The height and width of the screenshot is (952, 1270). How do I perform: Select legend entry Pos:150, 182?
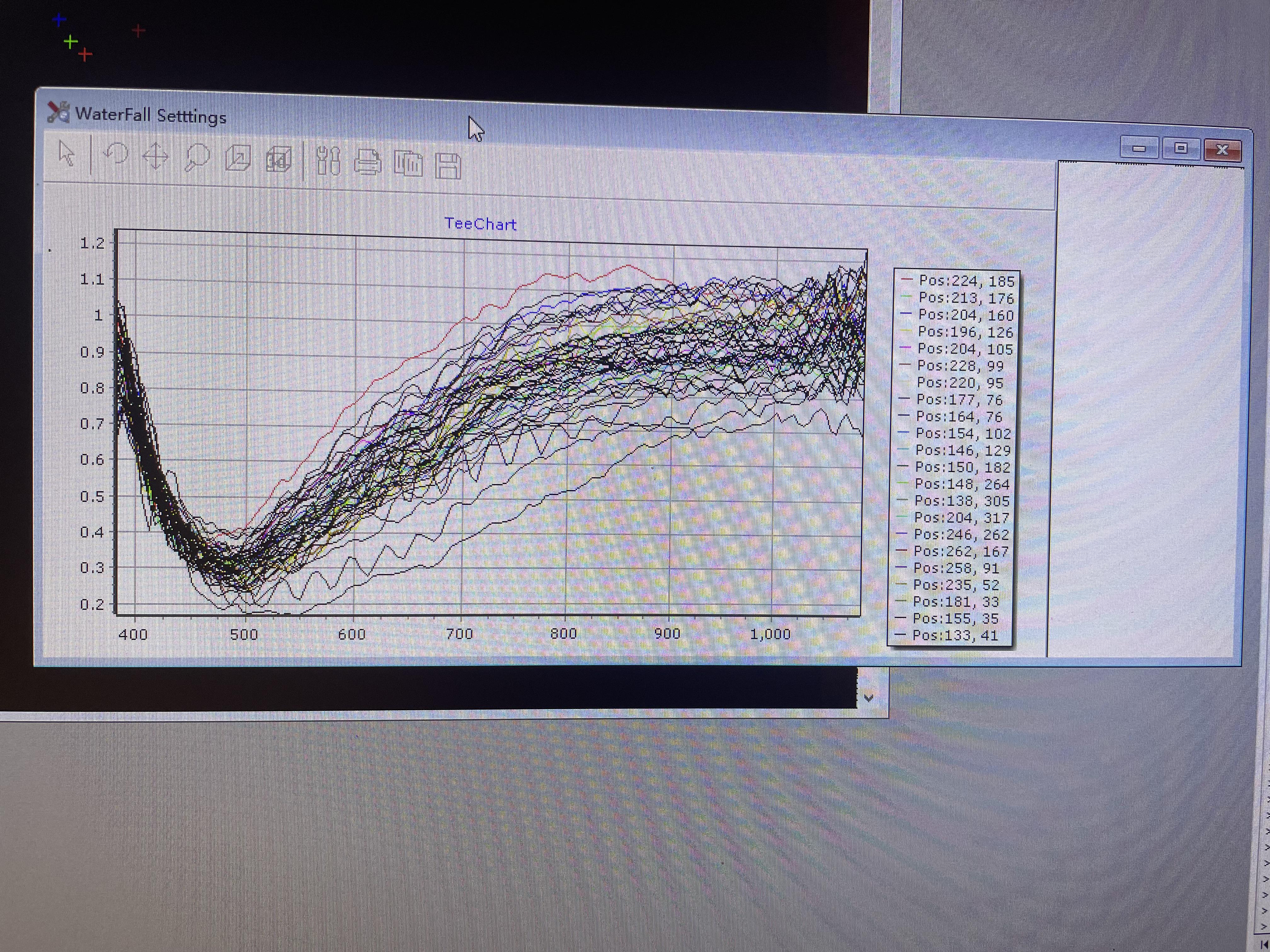coord(962,467)
